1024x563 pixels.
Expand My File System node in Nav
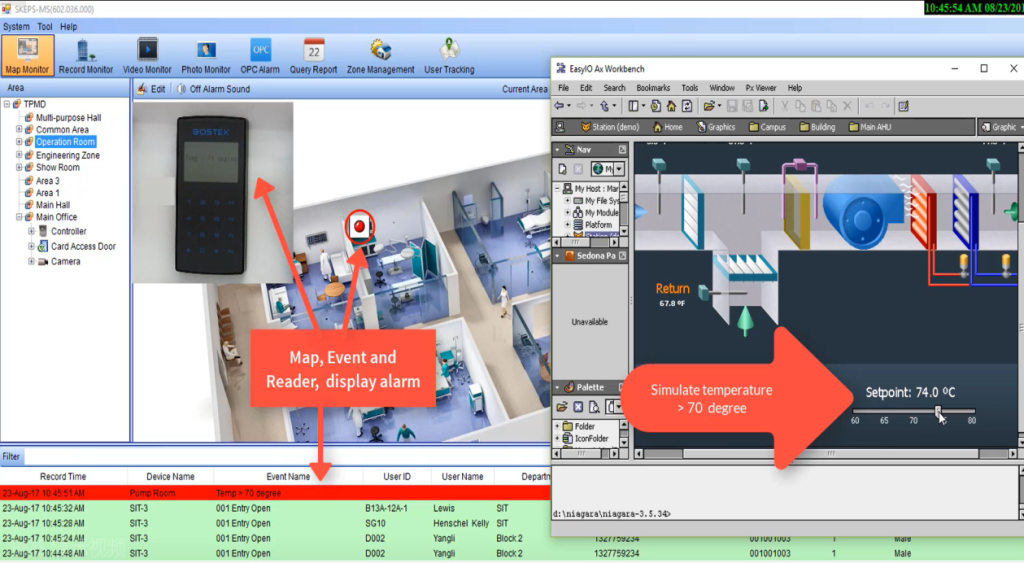pyautogui.click(x=567, y=201)
